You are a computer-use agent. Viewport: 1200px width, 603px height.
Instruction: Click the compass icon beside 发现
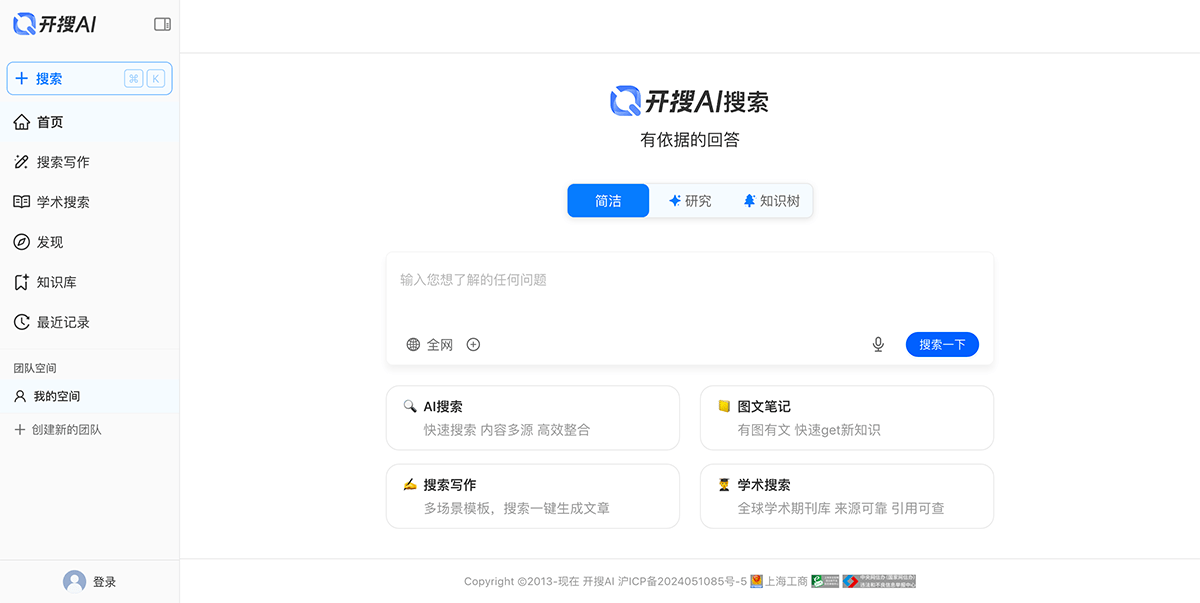(x=21, y=242)
